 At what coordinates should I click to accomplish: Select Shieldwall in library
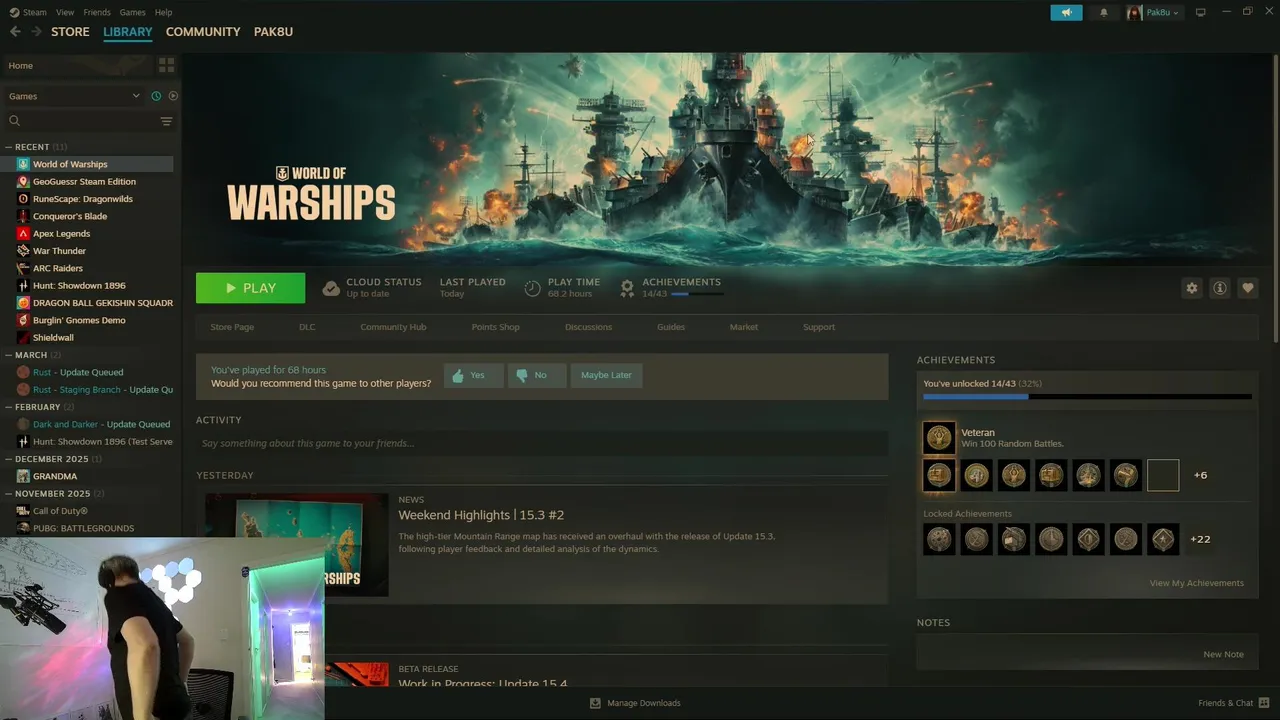pos(53,338)
